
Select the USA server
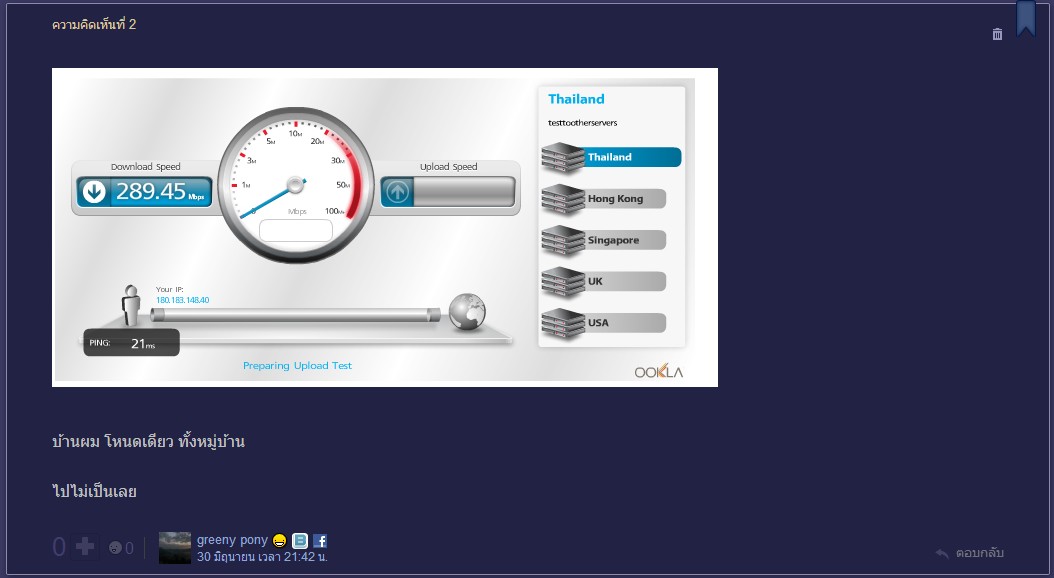[604, 323]
